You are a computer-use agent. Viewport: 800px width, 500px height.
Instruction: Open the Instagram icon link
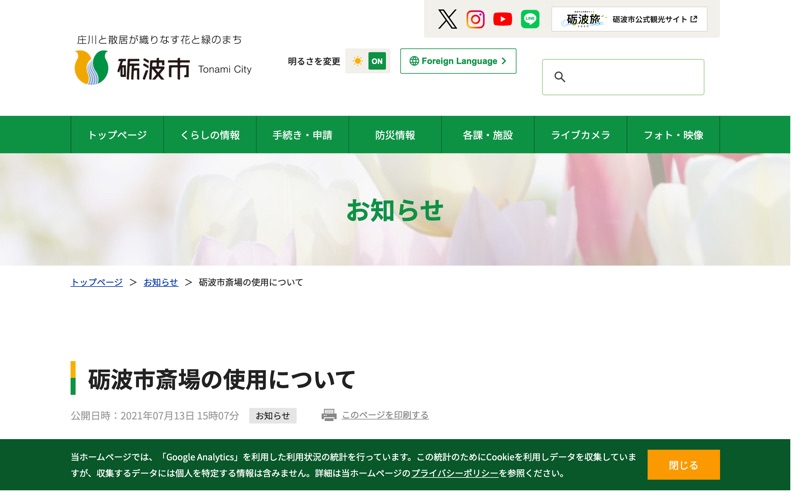(476, 19)
